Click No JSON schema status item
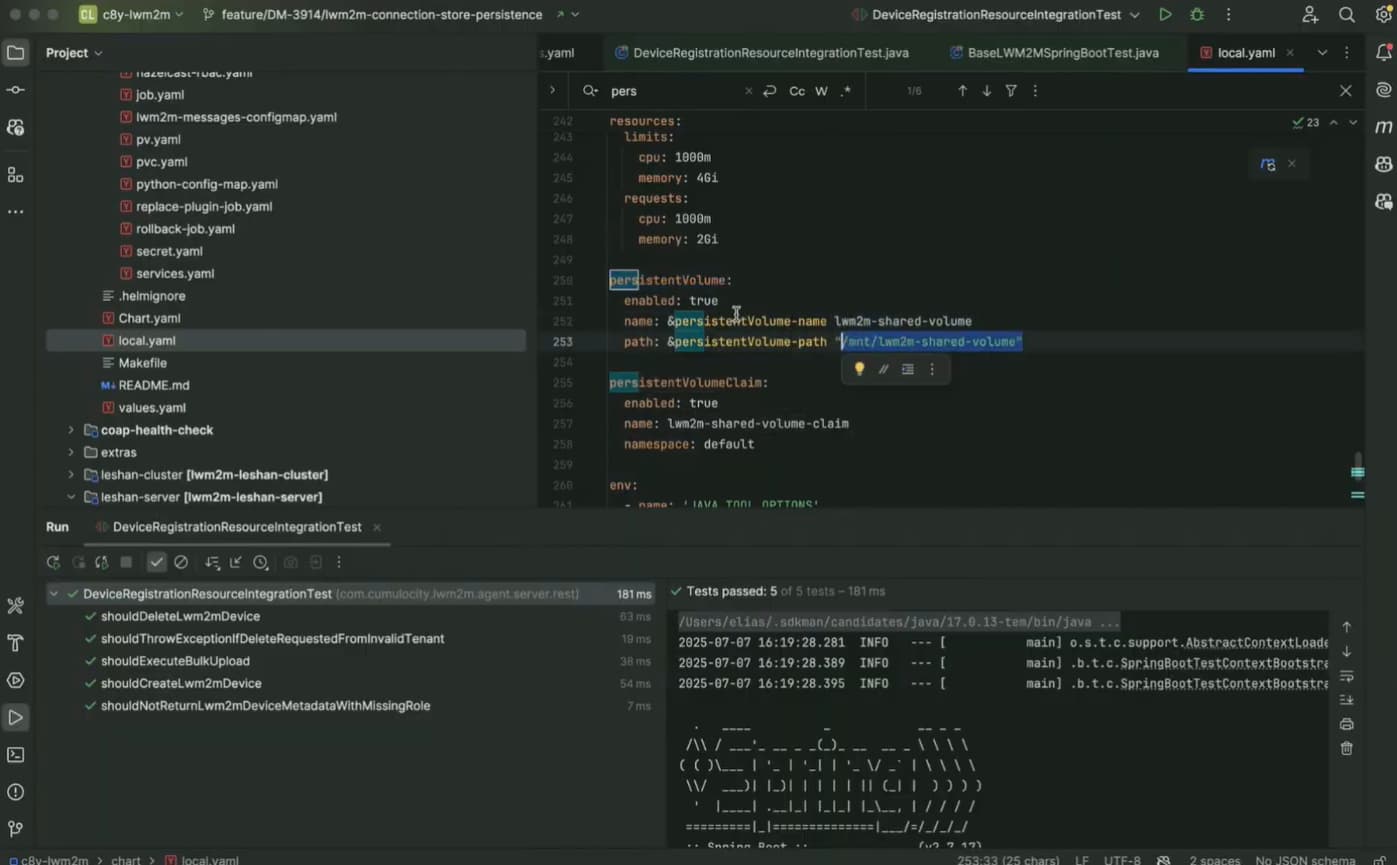The width and height of the screenshot is (1397, 865). [x=1305, y=860]
